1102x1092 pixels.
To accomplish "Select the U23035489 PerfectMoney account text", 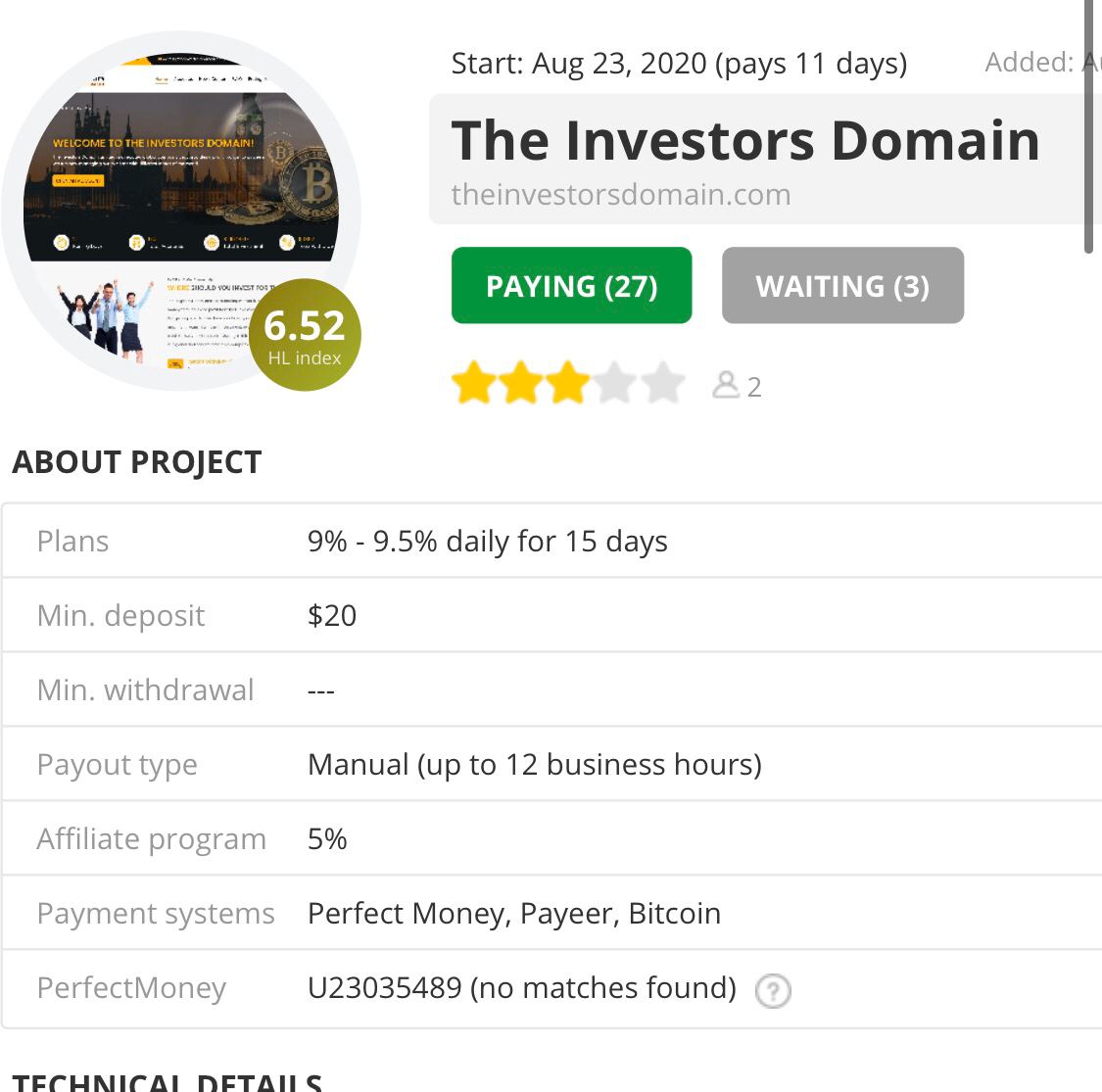I will point(384,988).
